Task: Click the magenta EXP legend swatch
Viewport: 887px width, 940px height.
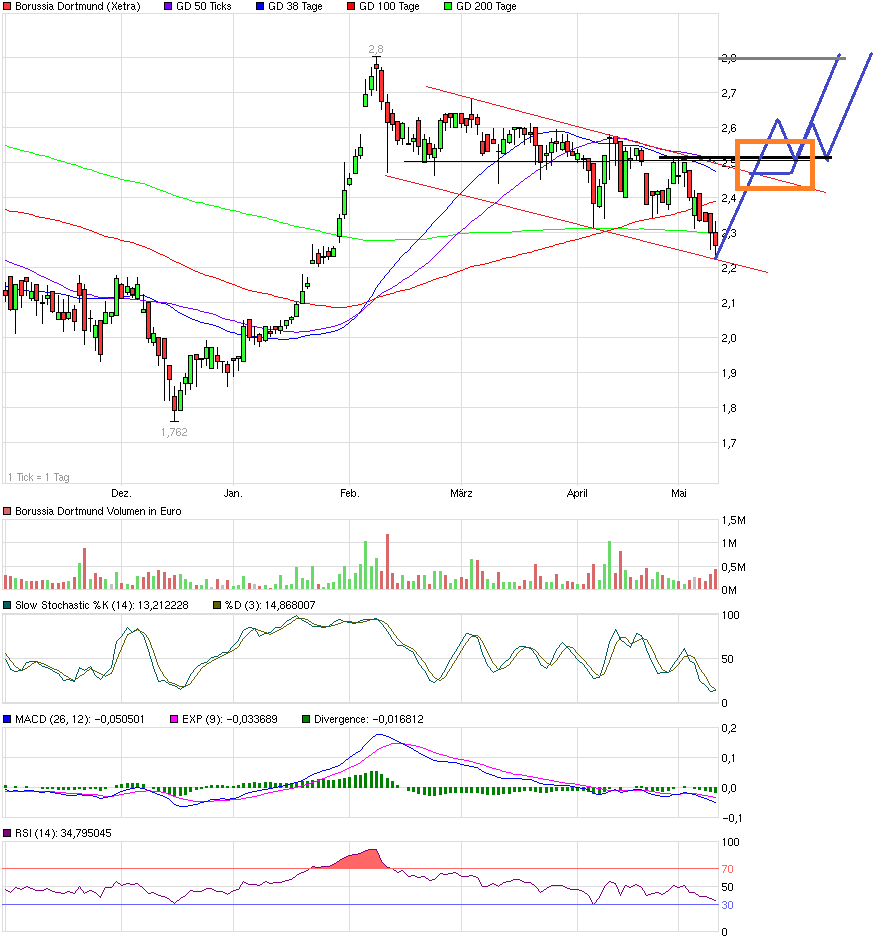Action: point(174,719)
